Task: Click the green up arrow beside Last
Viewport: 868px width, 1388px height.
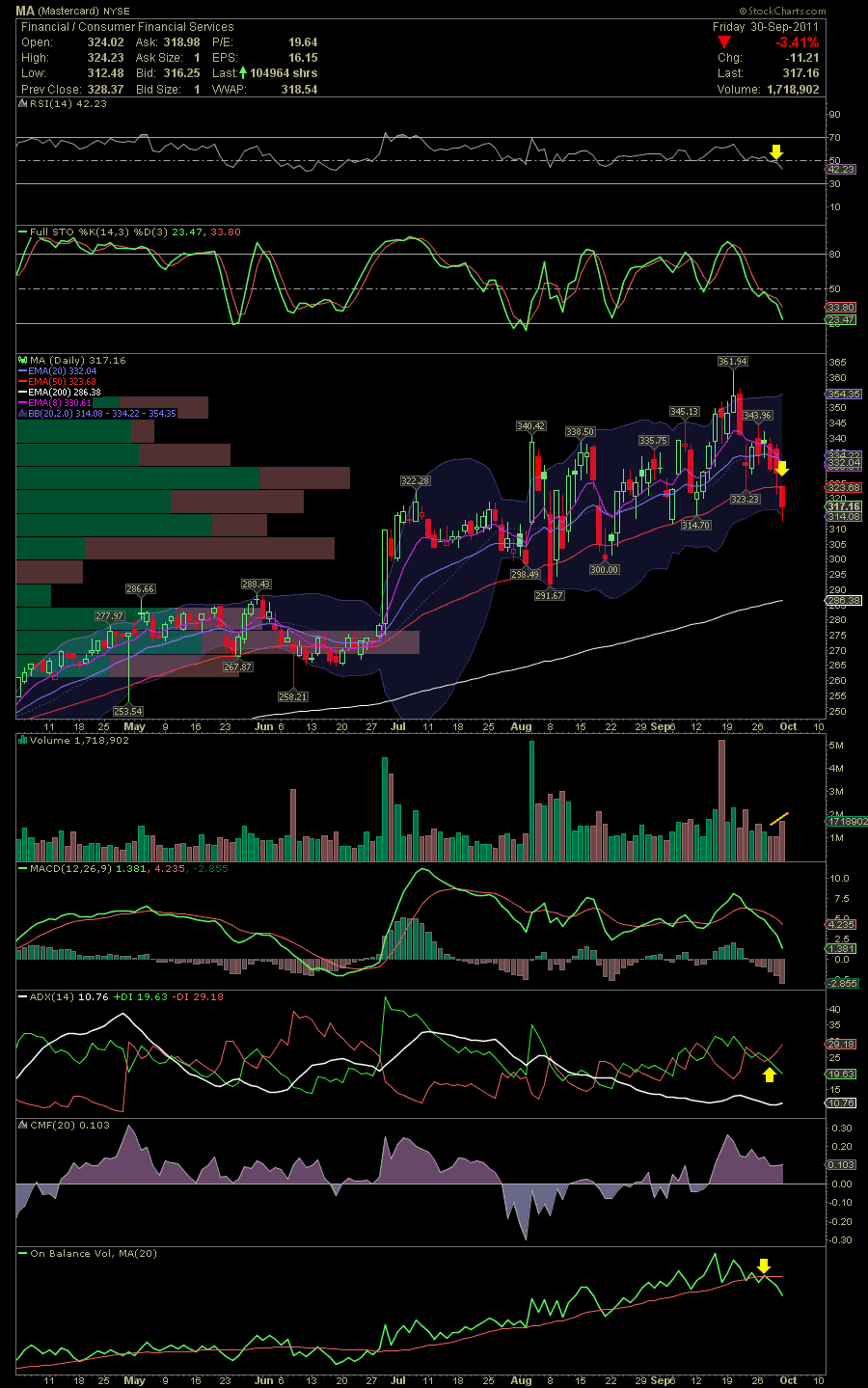Action: [245, 72]
